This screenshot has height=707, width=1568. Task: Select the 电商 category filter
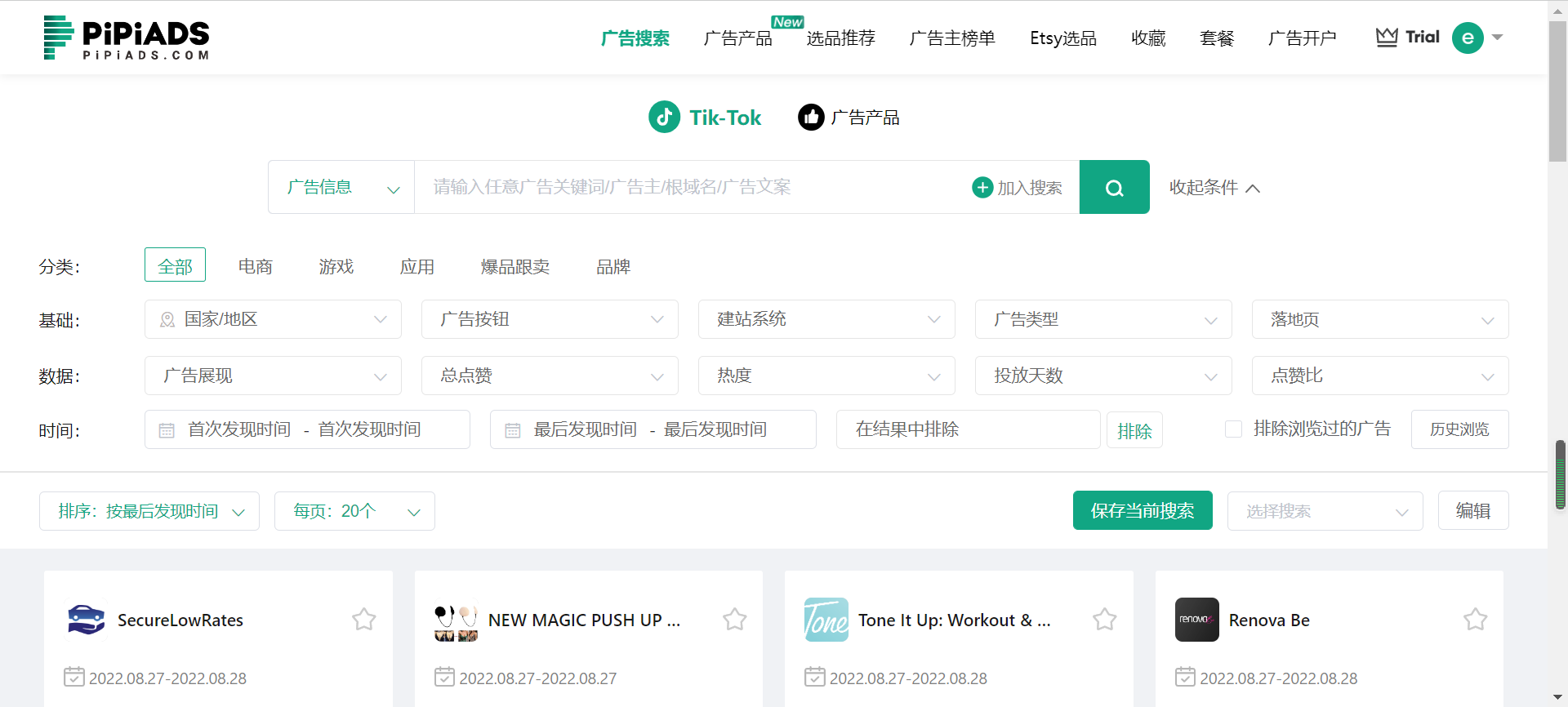[256, 266]
